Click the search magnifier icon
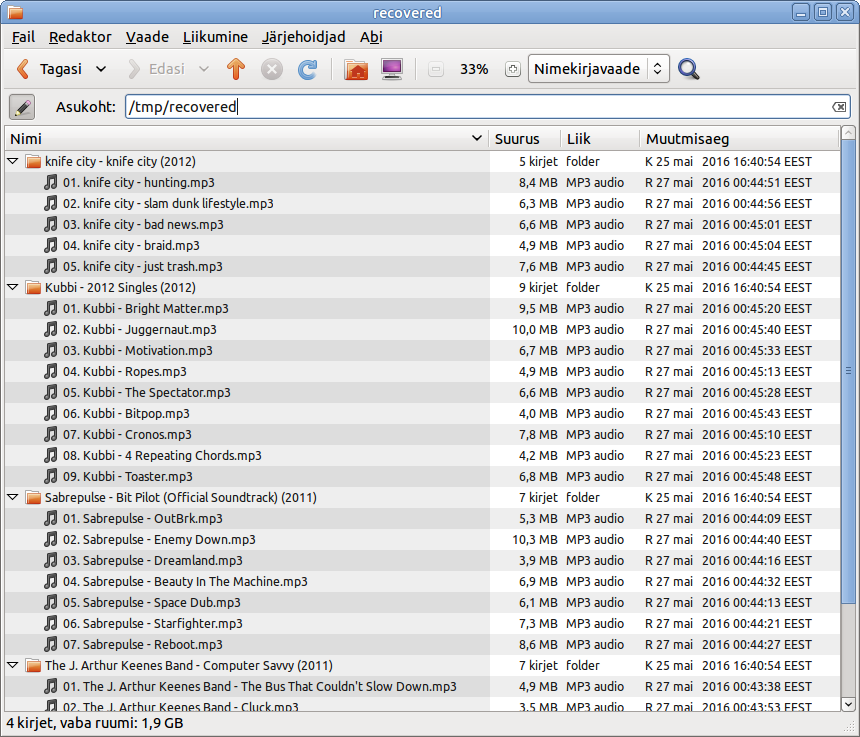860x737 pixels. 688,69
